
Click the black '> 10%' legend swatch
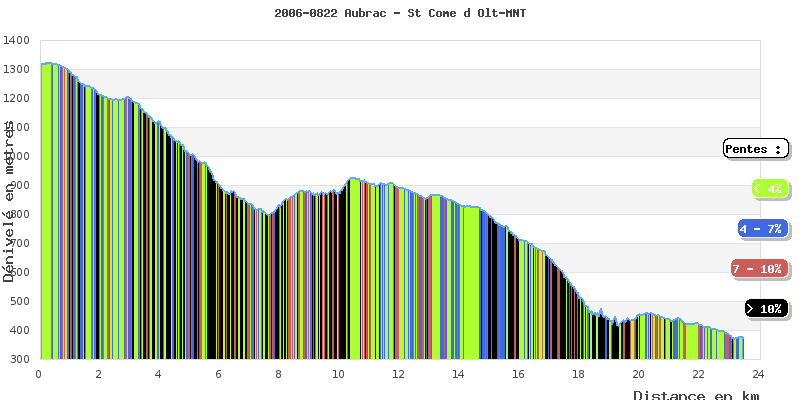point(767,309)
